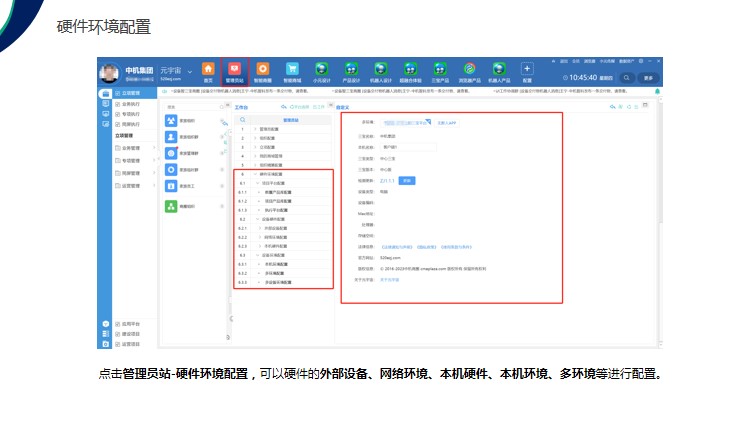Click the blue 更新 button
Image resolution: width=750 pixels, height=422 pixels.
407,180
